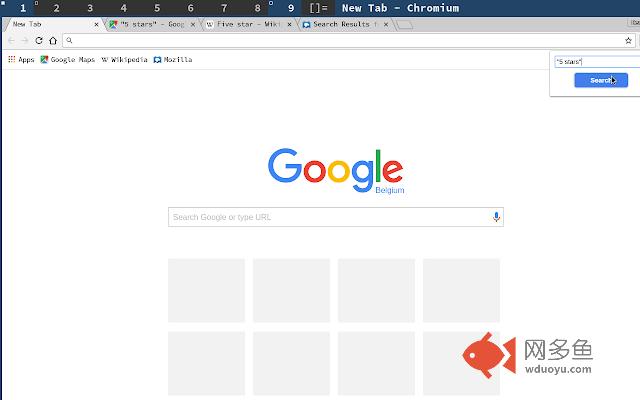This screenshot has width=640, height=400.
Task: Open the third most-visited tile in top row
Action: [x=376, y=290]
